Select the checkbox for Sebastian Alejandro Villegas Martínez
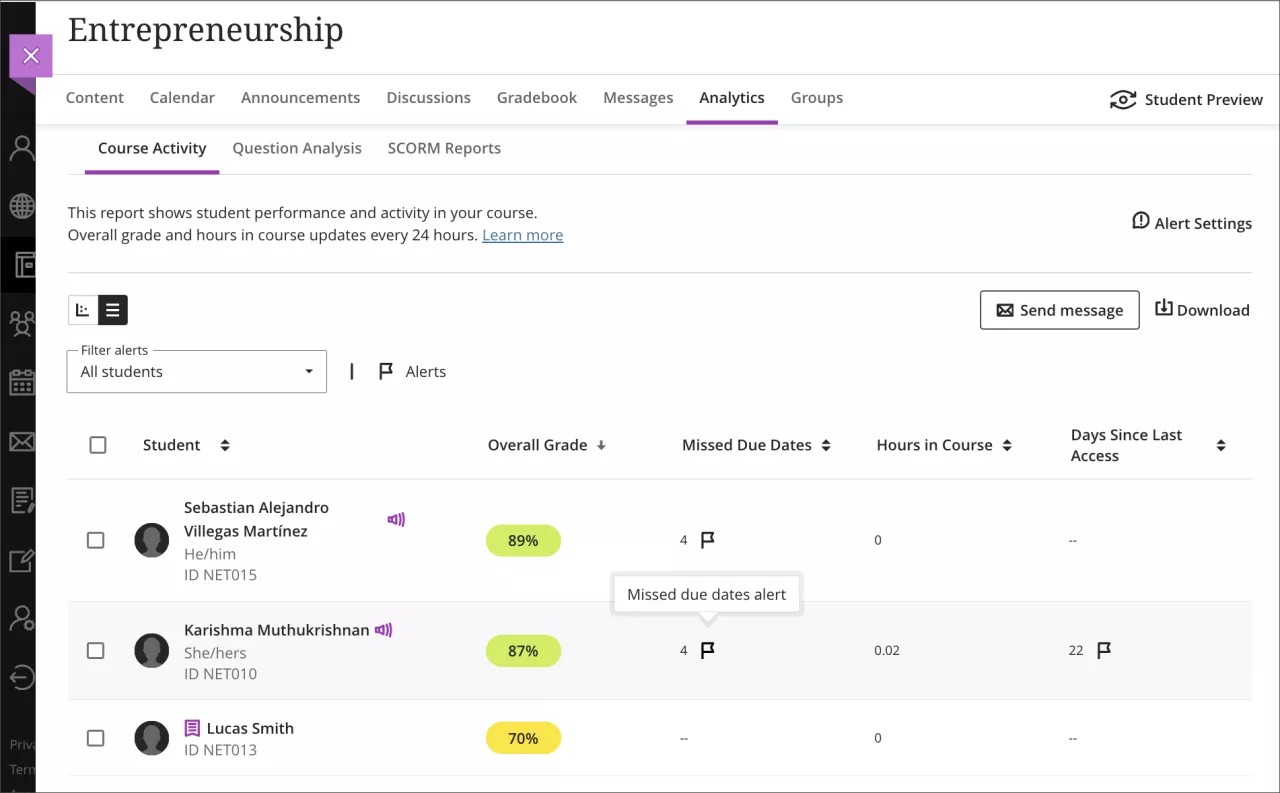This screenshot has width=1280, height=793. [95, 540]
